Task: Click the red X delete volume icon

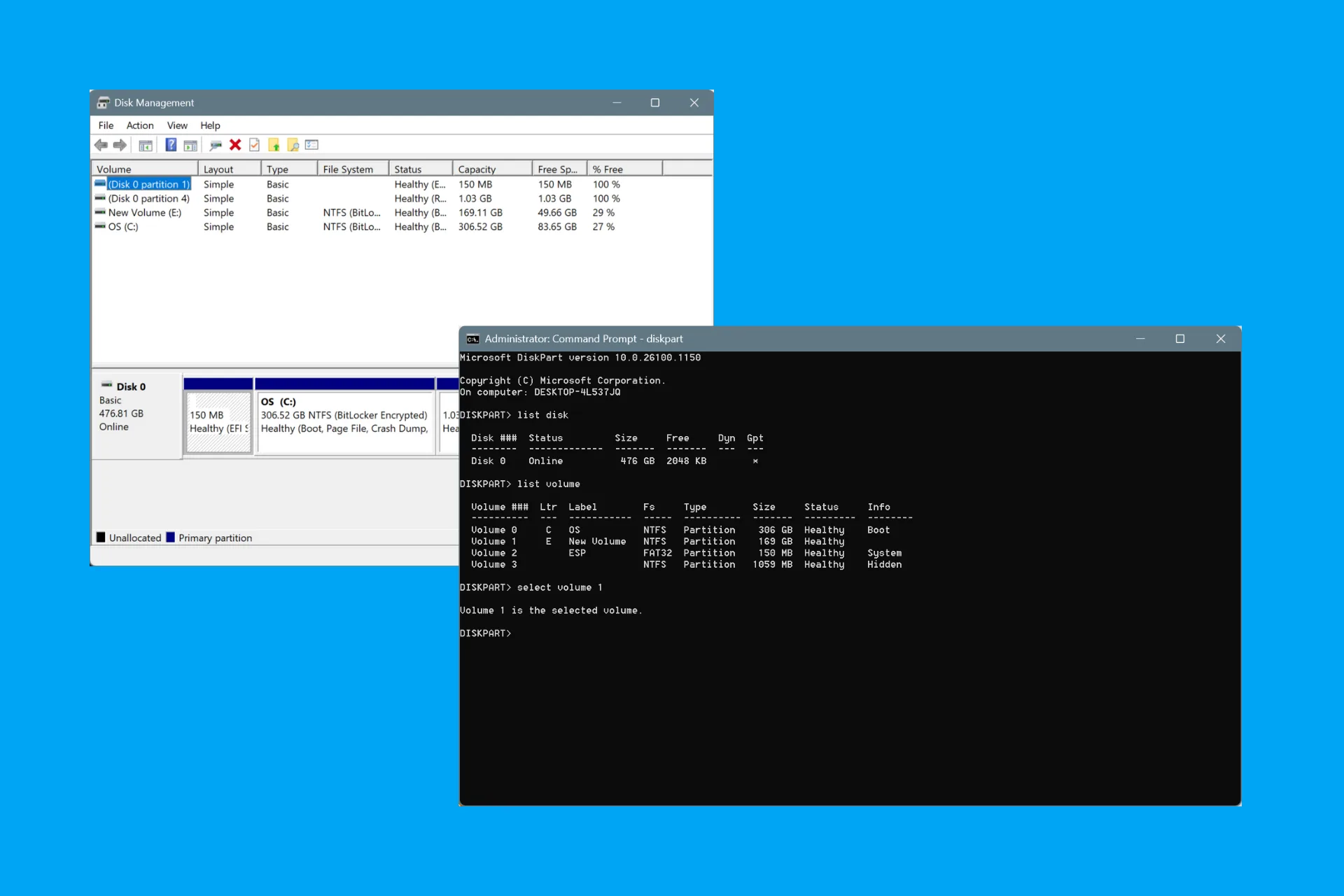Action: [235, 145]
